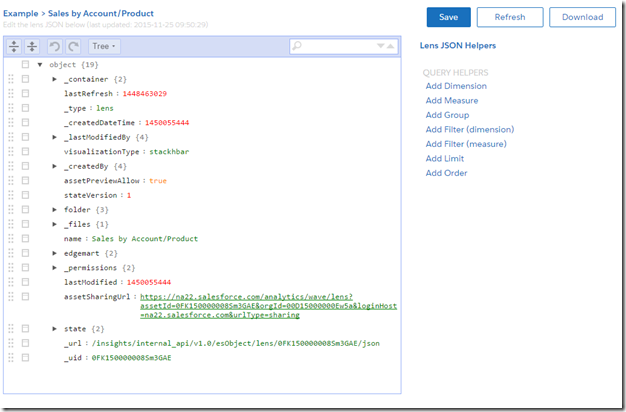Viewport: 626px width, 412px height.
Task: Click the Add Limit helper
Action: [x=445, y=158]
